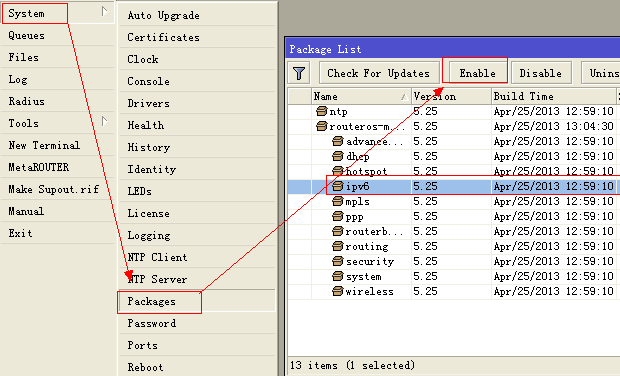Open the NTP Client menu entry
This screenshot has height=376, width=620.
point(157,257)
